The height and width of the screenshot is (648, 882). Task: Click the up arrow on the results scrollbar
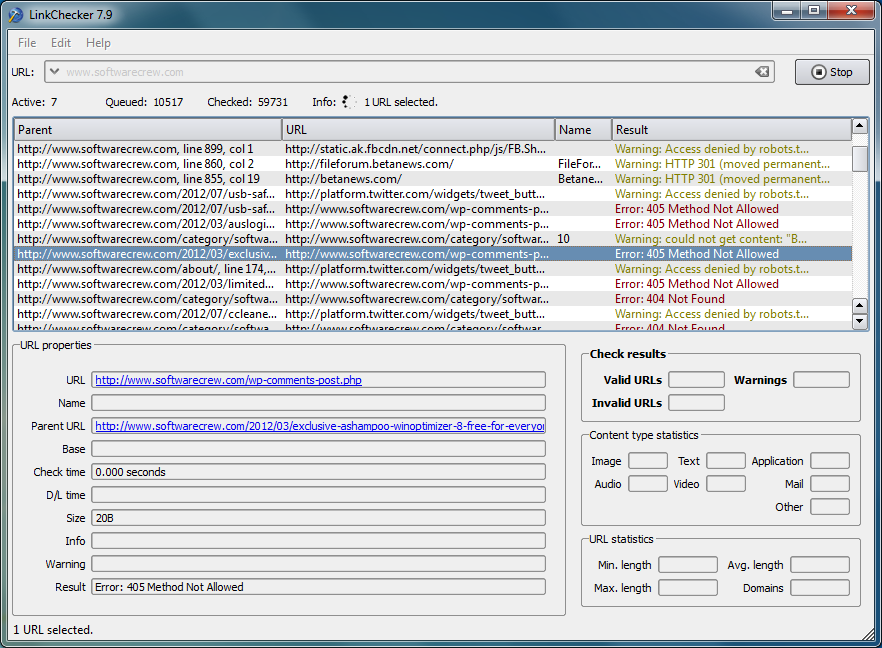[x=859, y=128]
